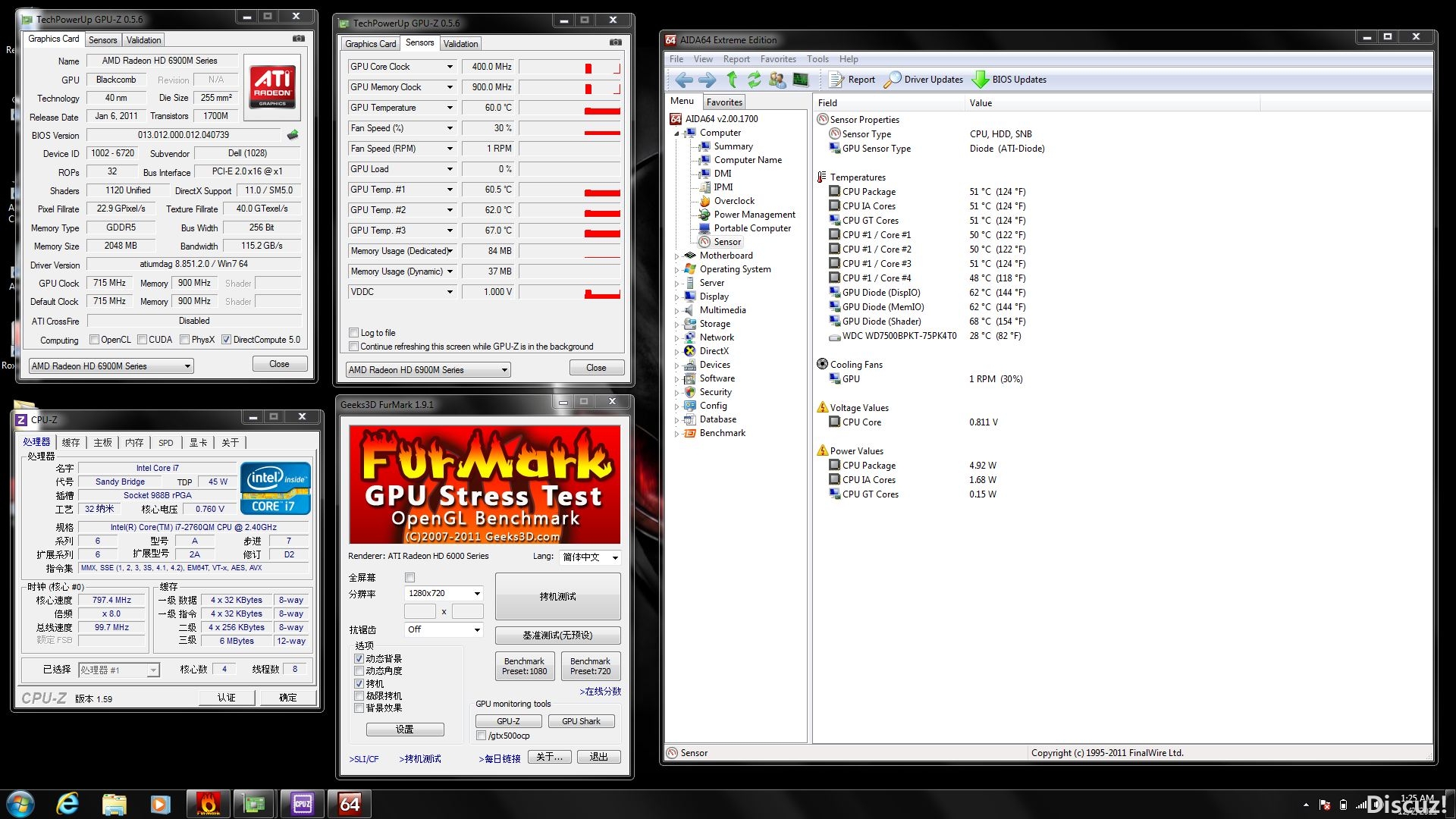1456x819 pixels.
Task: Switch to CPU-Z taskbar icon
Action: (x=302, y=804)
